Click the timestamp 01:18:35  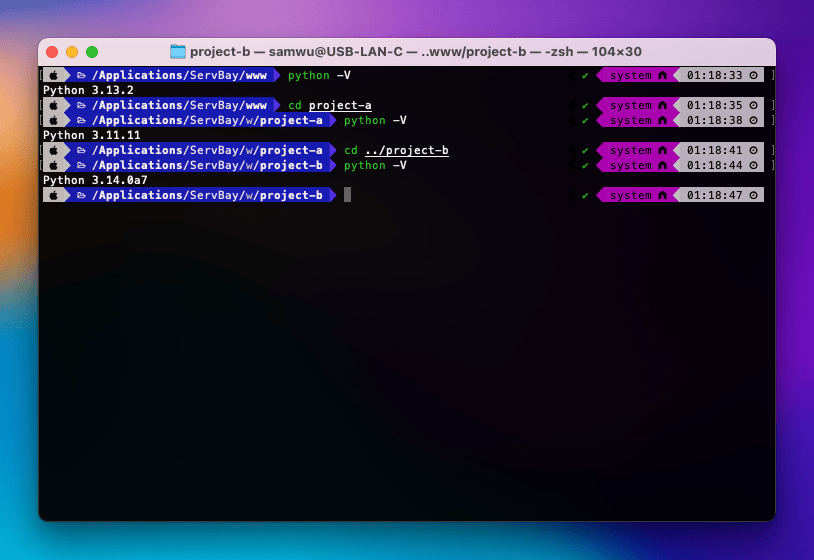(x=714, y=105)
